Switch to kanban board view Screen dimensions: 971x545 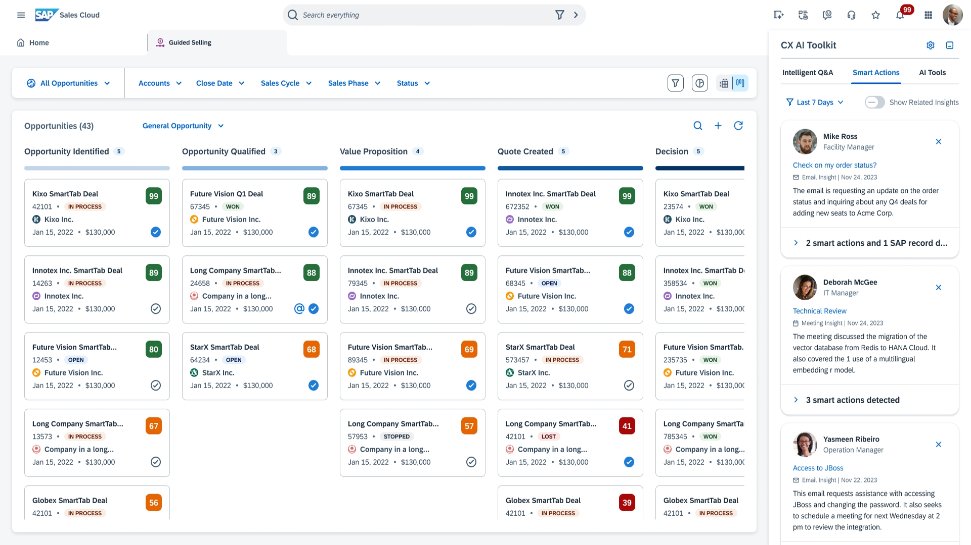pyautogui.click(x=740, y=83)
